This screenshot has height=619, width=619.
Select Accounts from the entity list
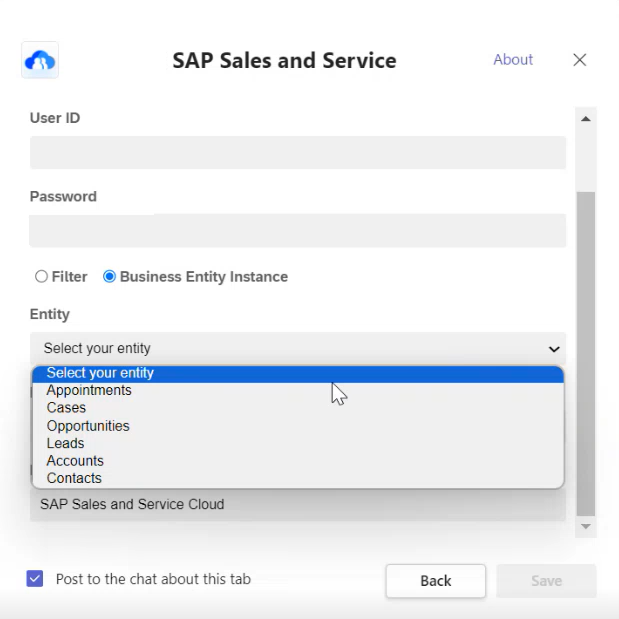298,461
